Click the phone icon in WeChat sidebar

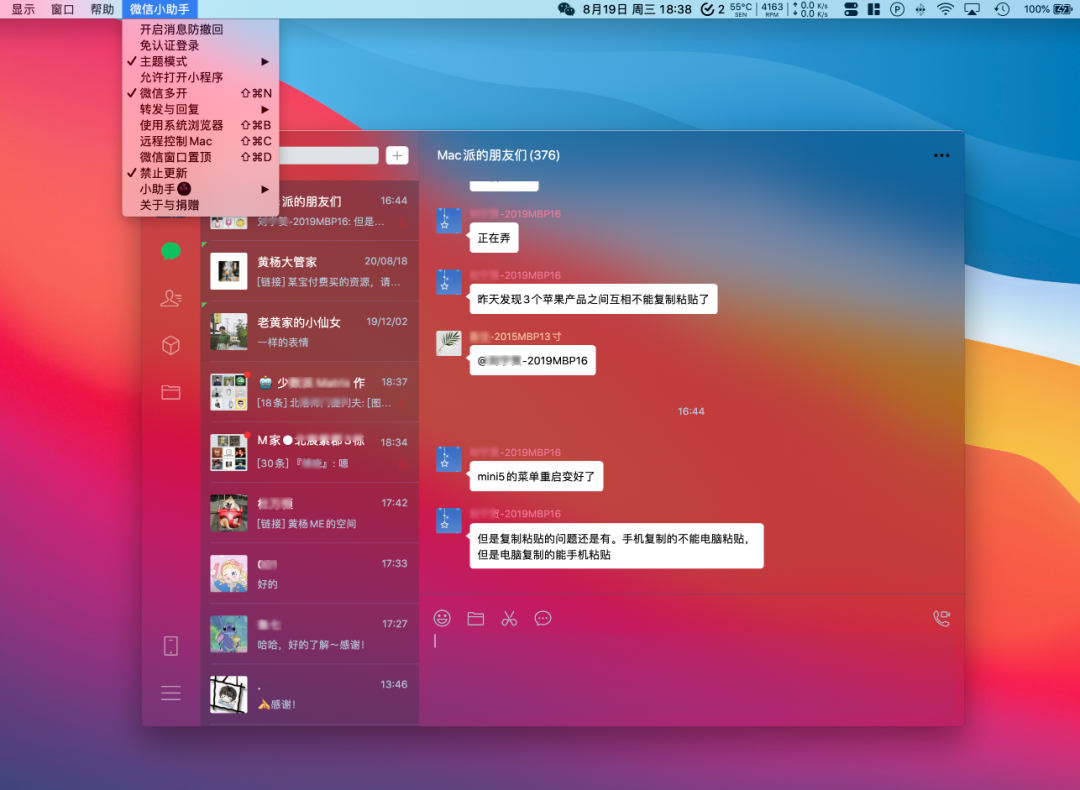coord(171,645)
